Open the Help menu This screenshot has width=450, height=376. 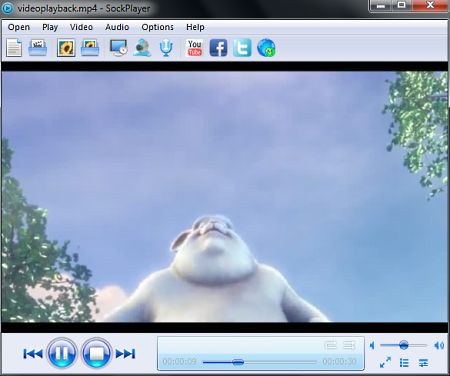[x=195, y=27]
